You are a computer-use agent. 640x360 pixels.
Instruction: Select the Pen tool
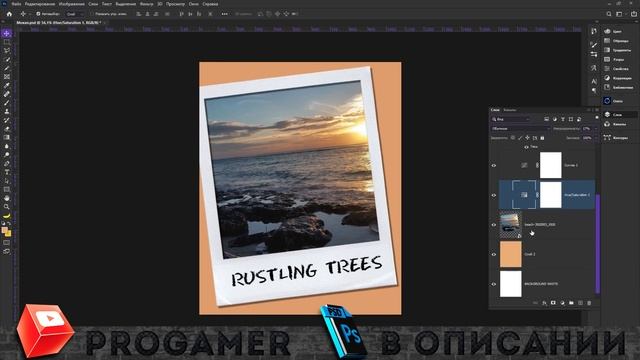[x=7, y=163]
